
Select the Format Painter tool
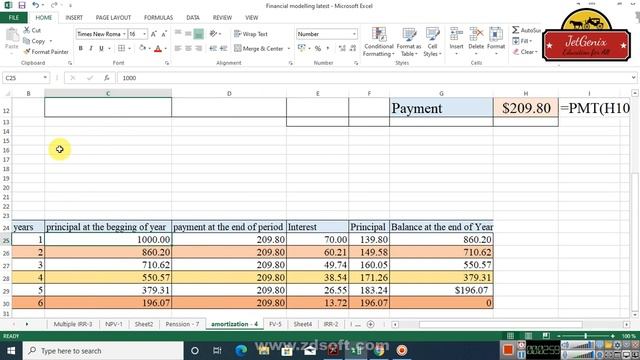[46, 52]
